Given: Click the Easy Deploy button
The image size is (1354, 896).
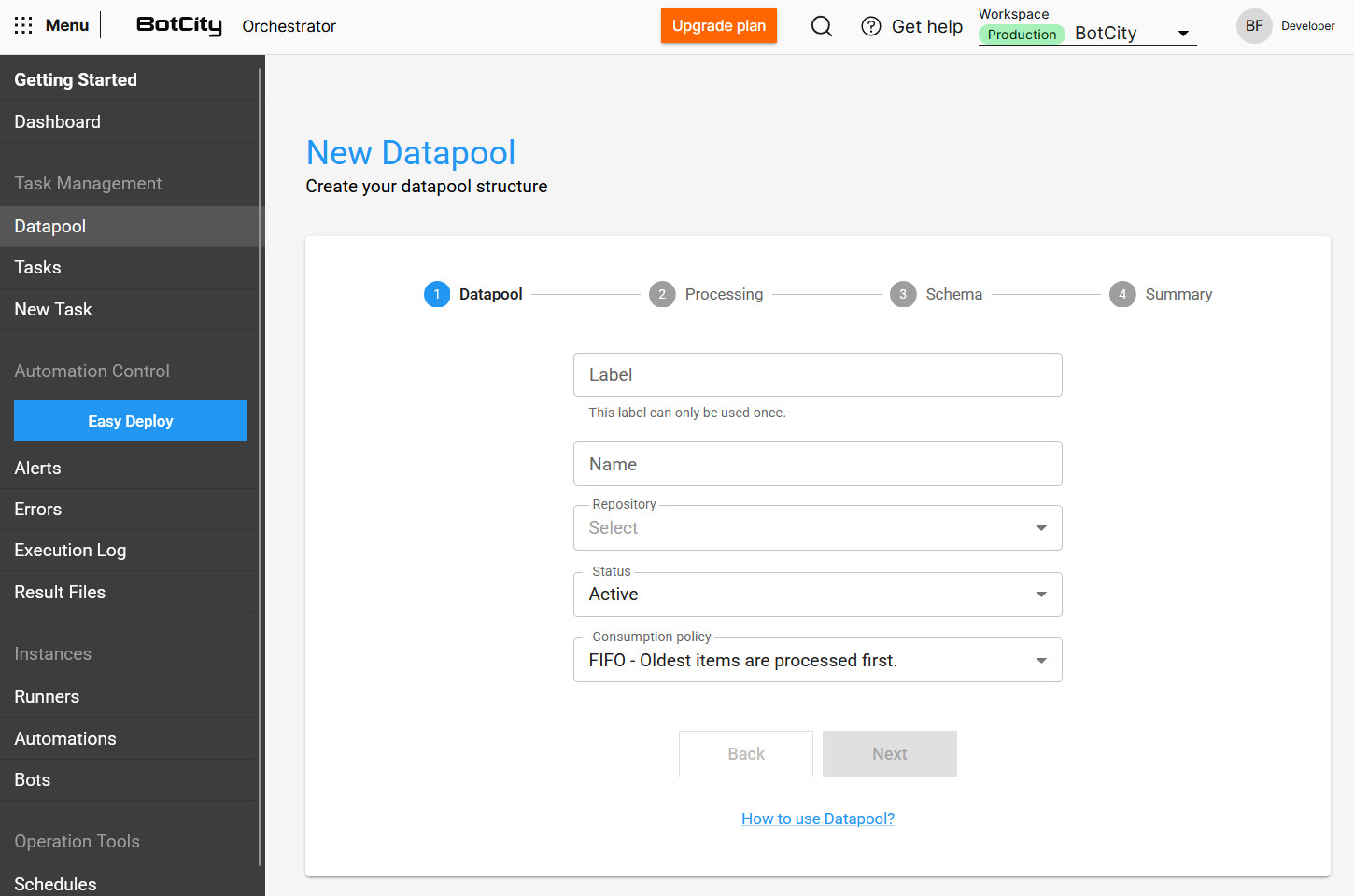Looking at the screenshot, I should coord(130,421).
